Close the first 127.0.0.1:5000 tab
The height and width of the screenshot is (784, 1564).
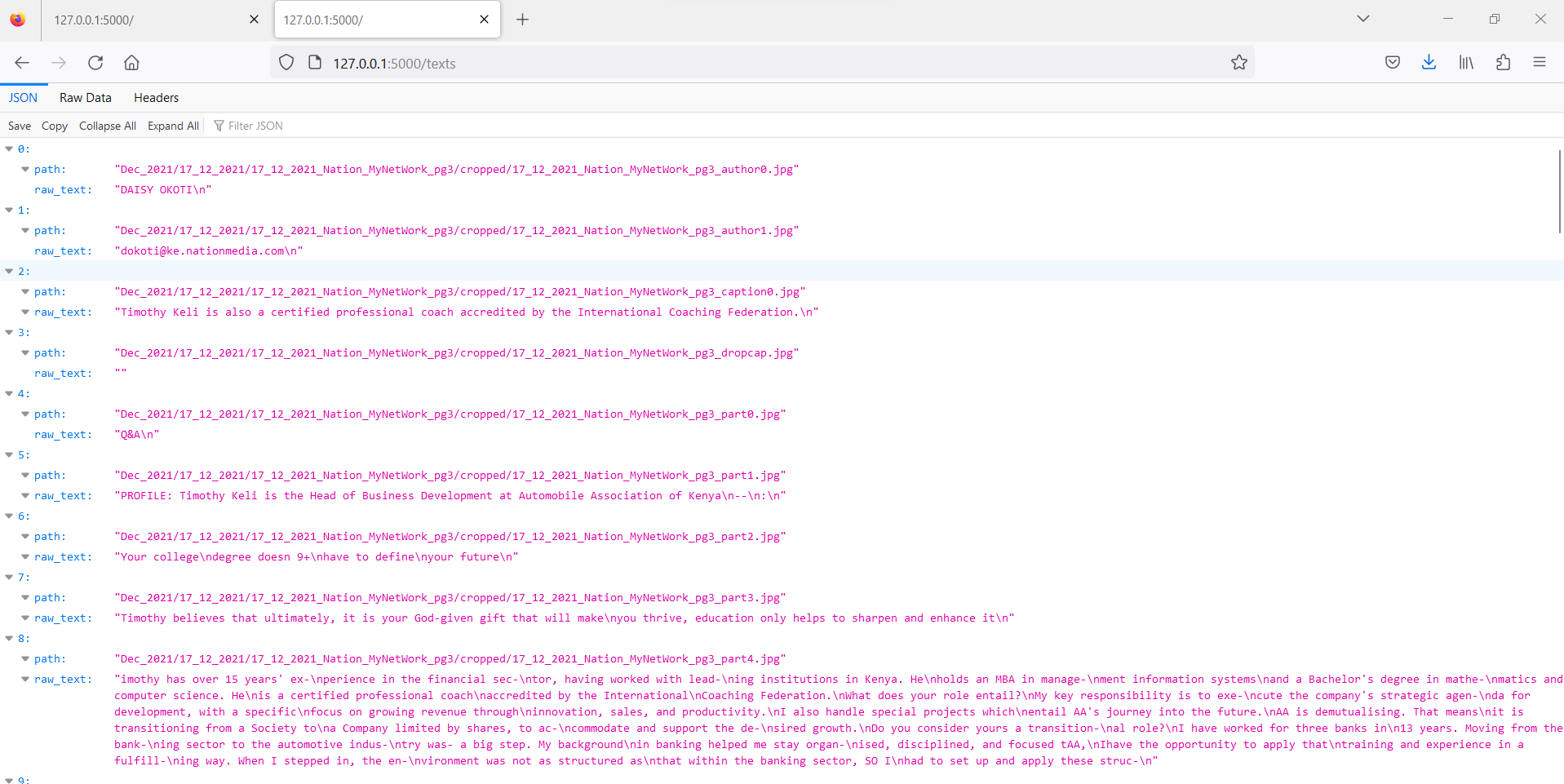coord(254,20)
